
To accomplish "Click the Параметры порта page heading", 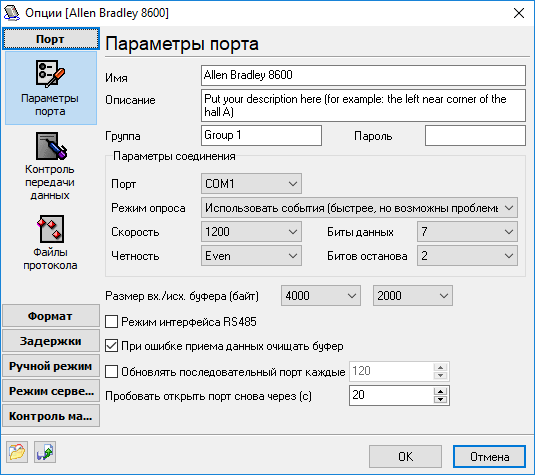I will 182,44.
